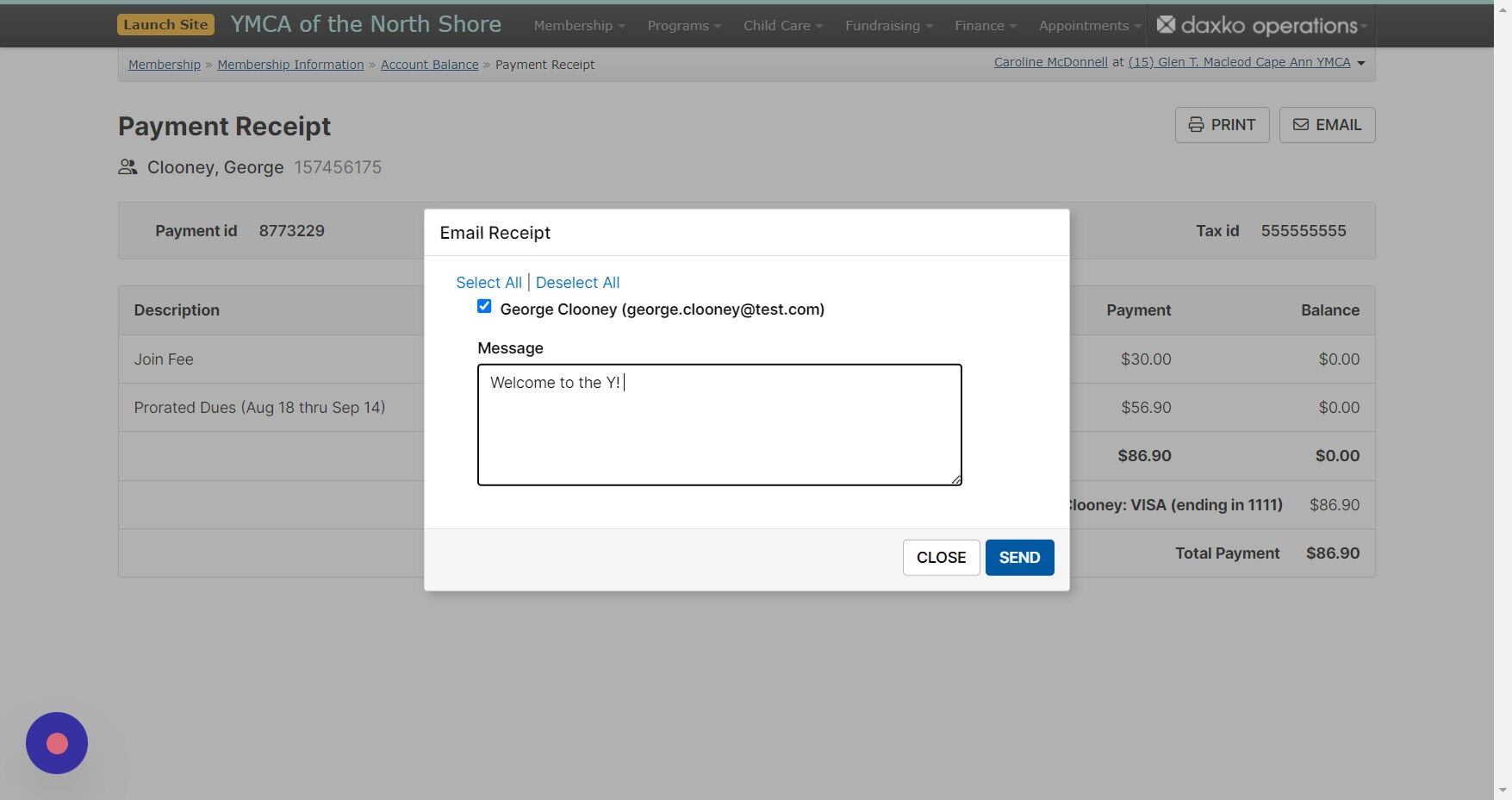Click the members icon beside Clooney, George
The image size is (1512, 800).
point(128,166)
